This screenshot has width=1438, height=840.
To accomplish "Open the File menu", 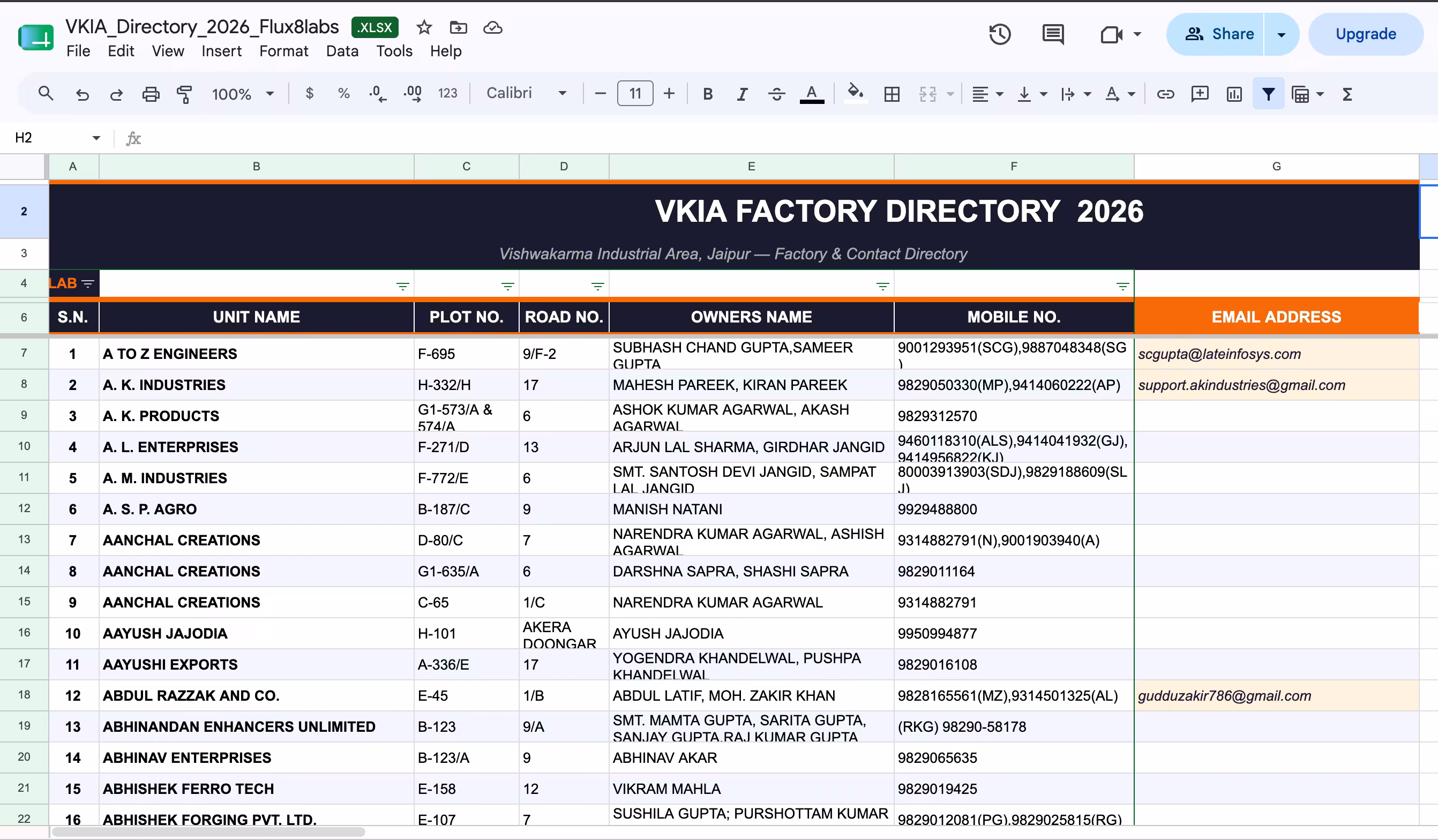I will (x=78, y=51).
